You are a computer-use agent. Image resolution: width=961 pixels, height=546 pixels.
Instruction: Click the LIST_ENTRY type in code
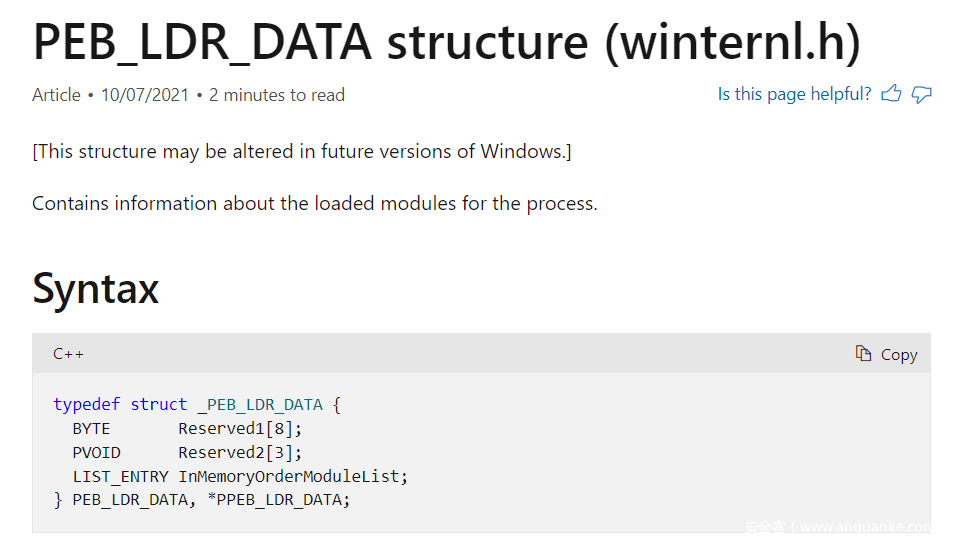121,476
